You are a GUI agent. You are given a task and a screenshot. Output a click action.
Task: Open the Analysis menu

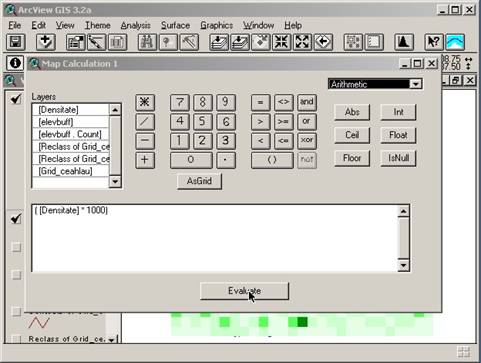click(x=135, y=25)
